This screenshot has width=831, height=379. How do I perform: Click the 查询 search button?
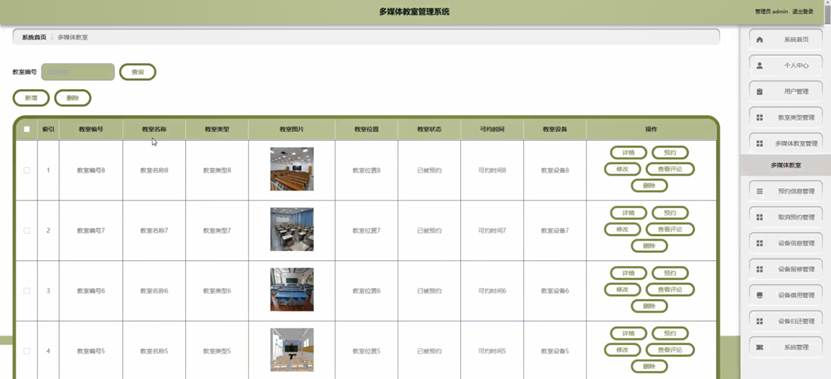[138, 72]
